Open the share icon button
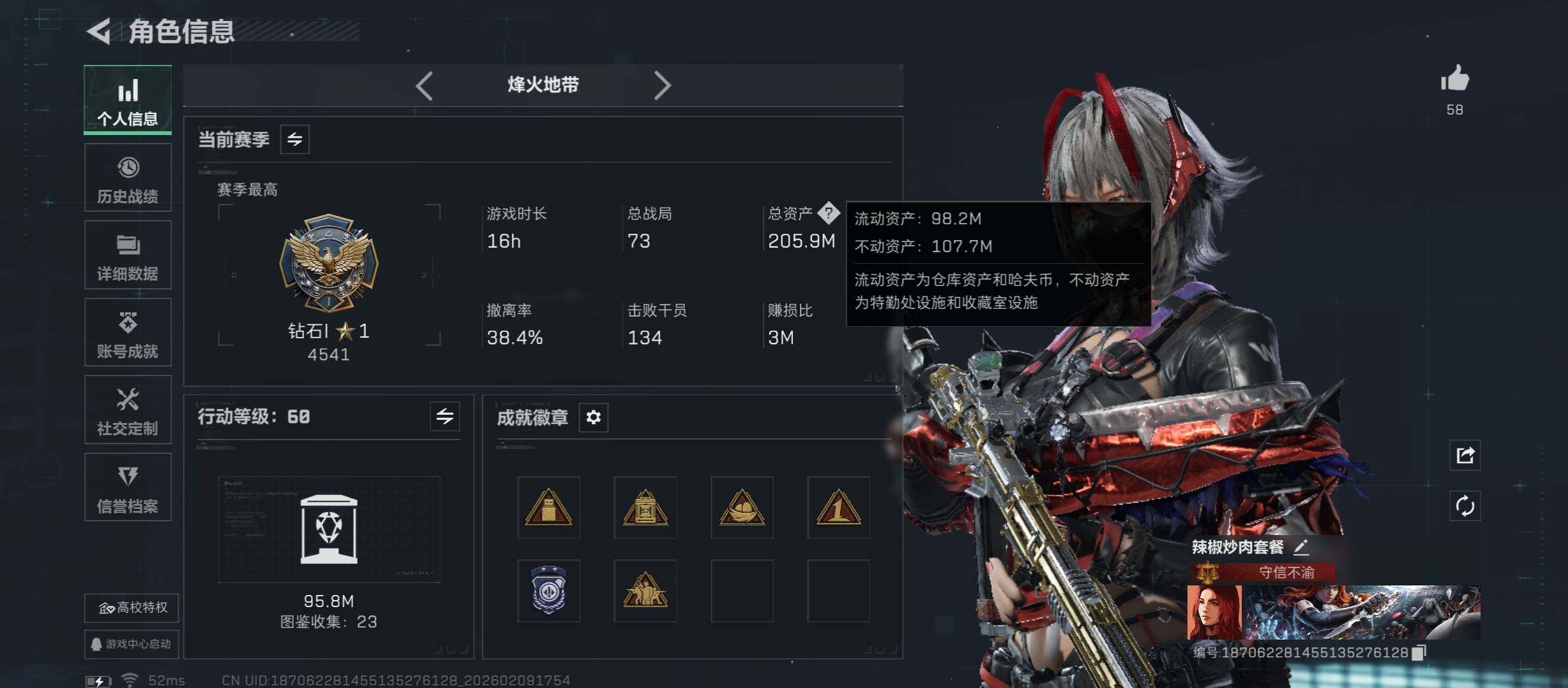Viewport: 1568px width, 688px height. tap(1465, 455)
